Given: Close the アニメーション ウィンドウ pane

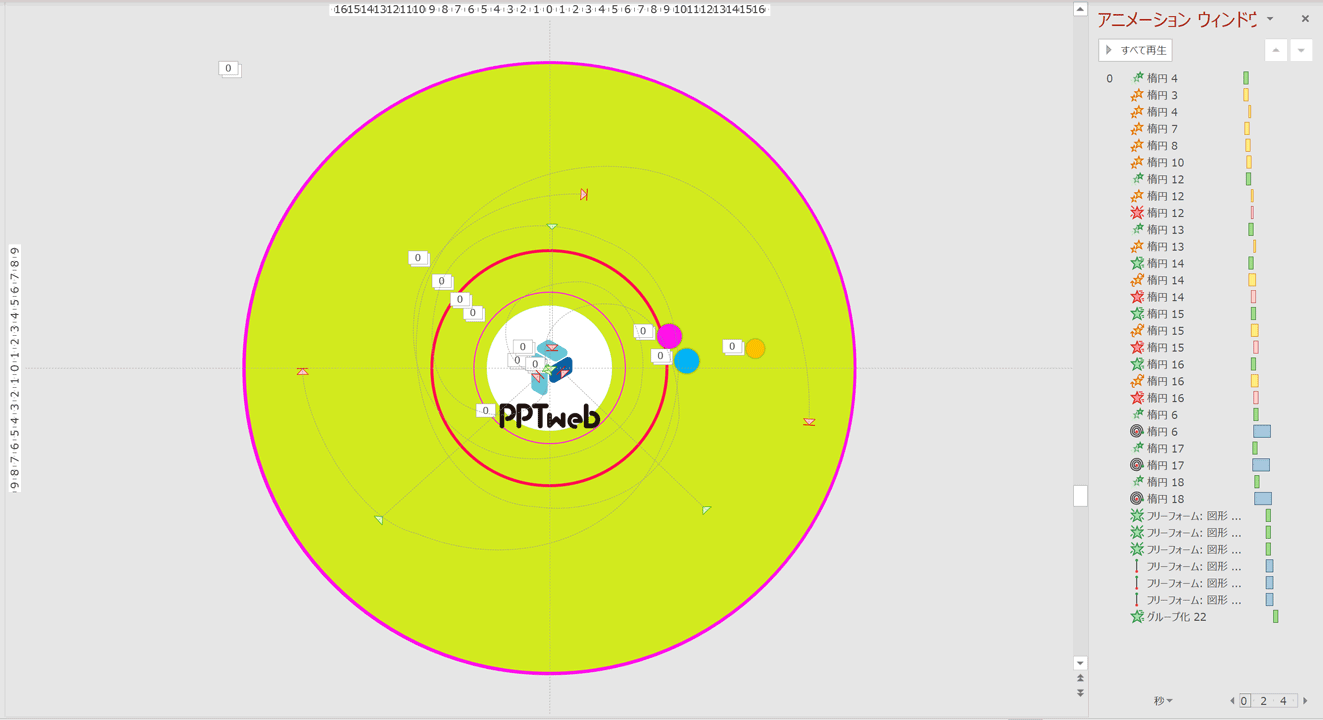Looking at the screenshot, I should click(1304, 19).
